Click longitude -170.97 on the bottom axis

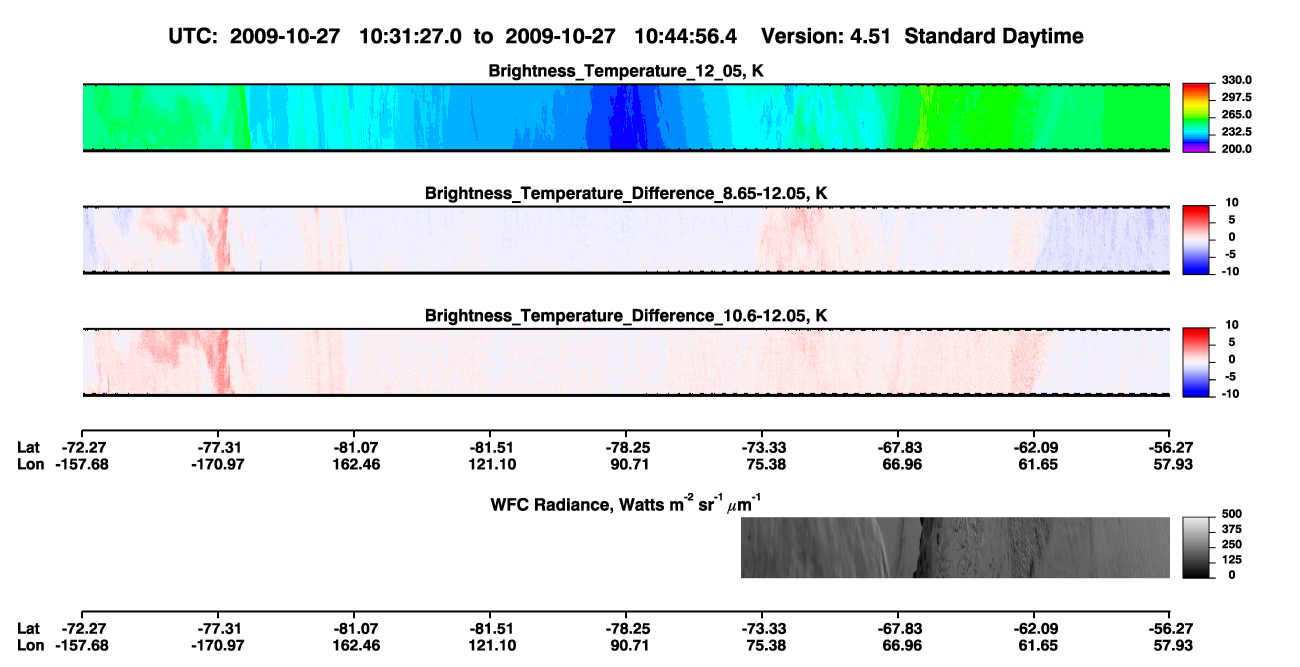click(218, 645)
